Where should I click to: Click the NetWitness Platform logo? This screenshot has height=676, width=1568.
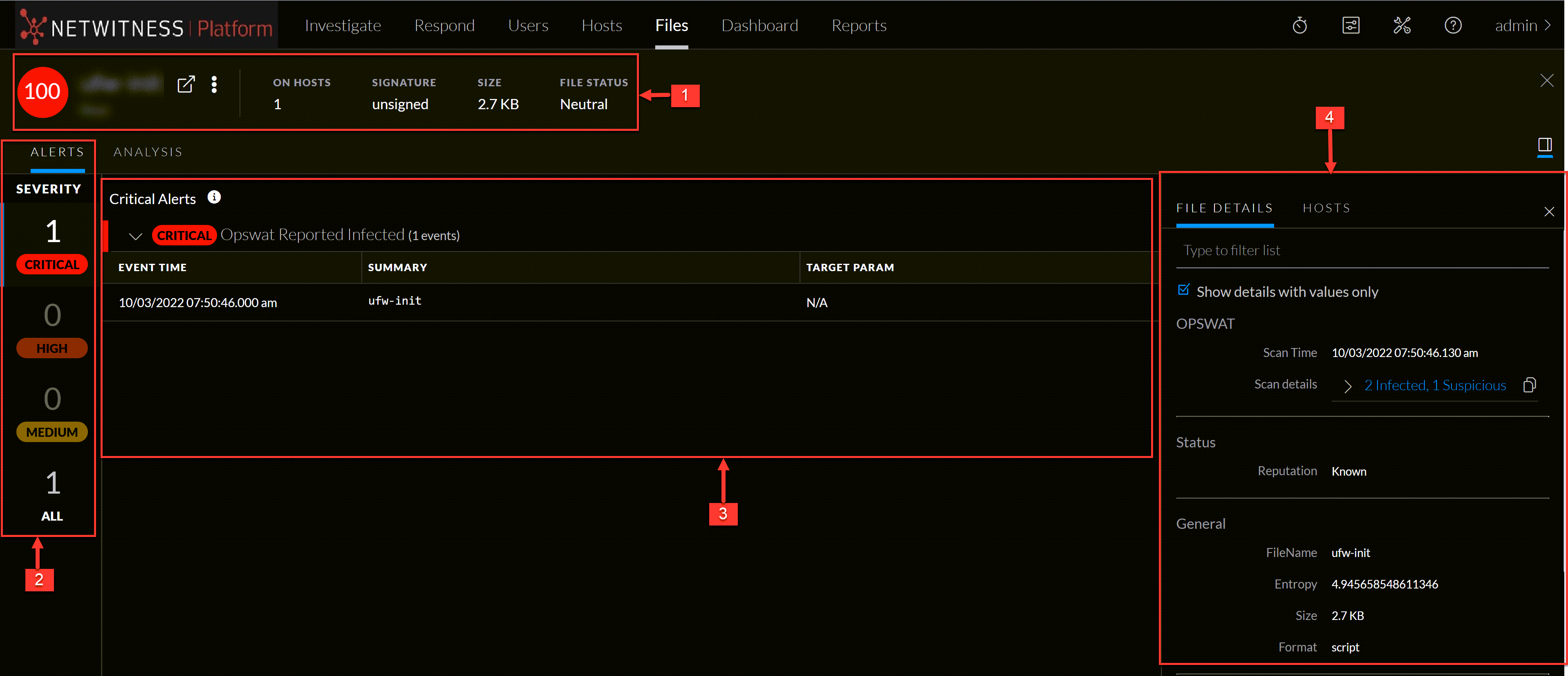[x=146, y=25]
